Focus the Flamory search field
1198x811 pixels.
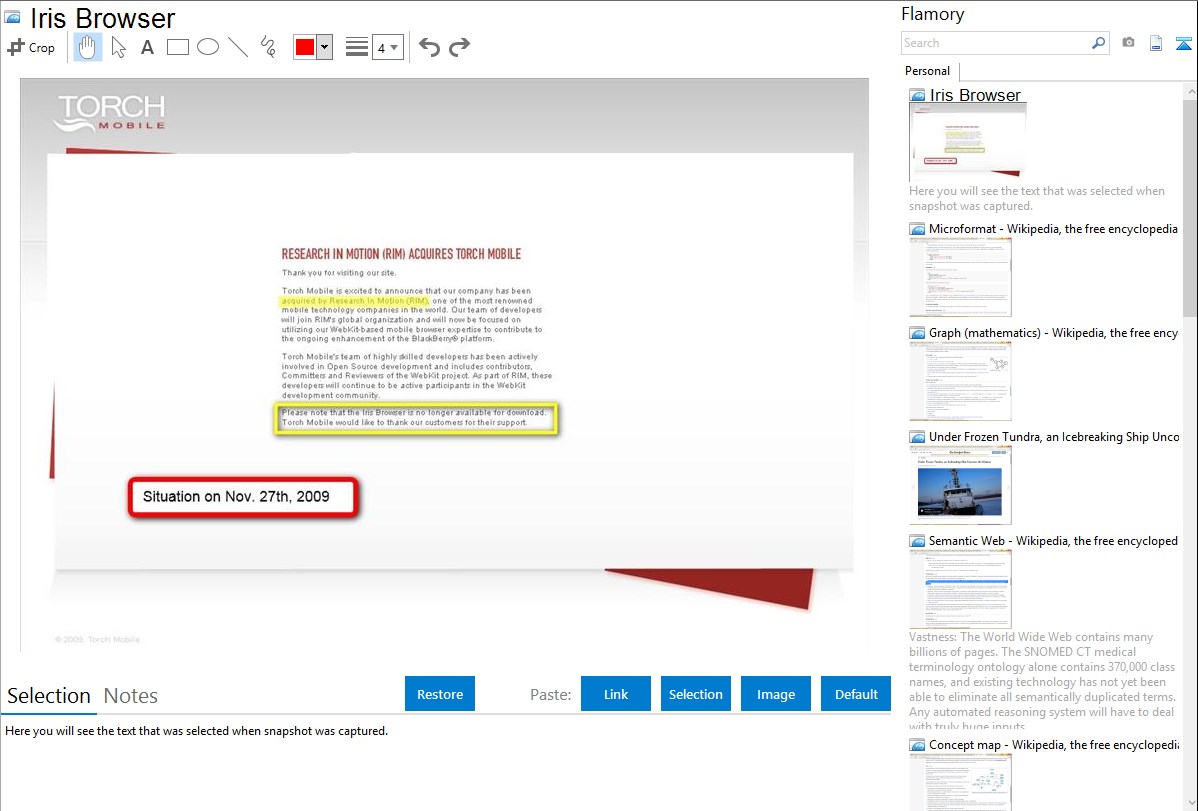click(x=996, y=43)
